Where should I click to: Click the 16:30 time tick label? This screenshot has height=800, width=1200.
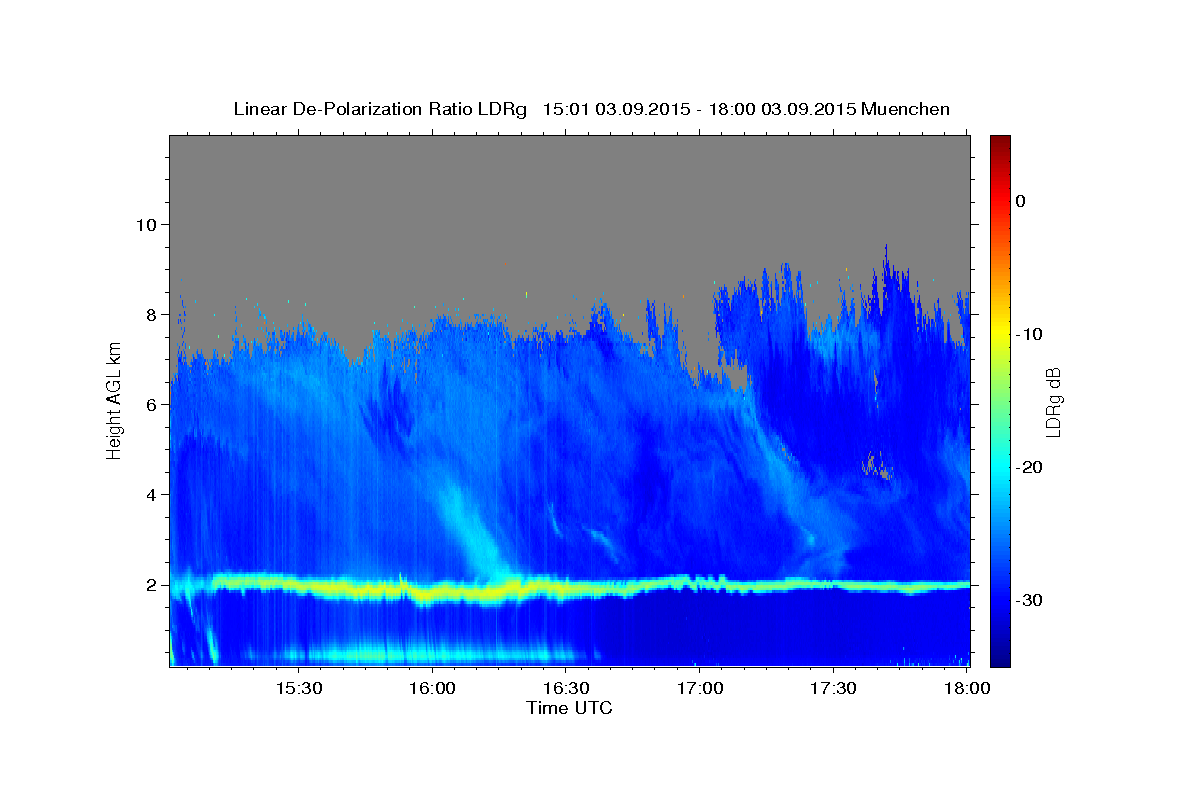pyautogui.click(x=566, y=689)
